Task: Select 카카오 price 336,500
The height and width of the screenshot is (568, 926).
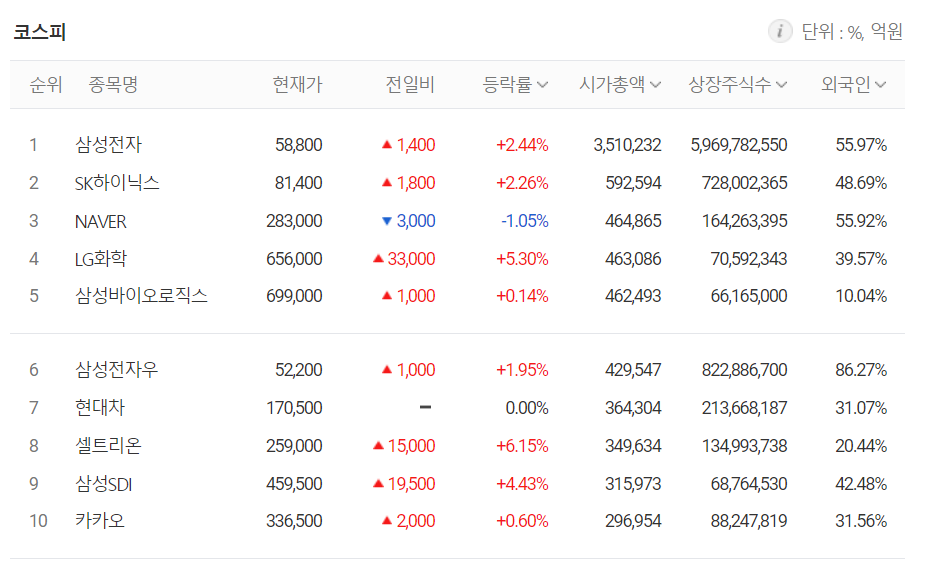Action: tap(294, 521)
